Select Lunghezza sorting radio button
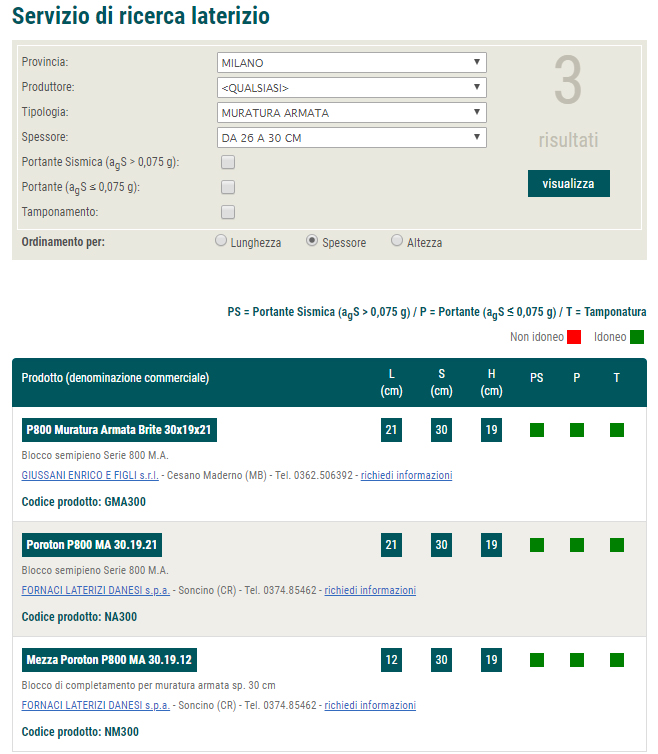This screenshot has height=754, width=658. [x=221, y=240]
